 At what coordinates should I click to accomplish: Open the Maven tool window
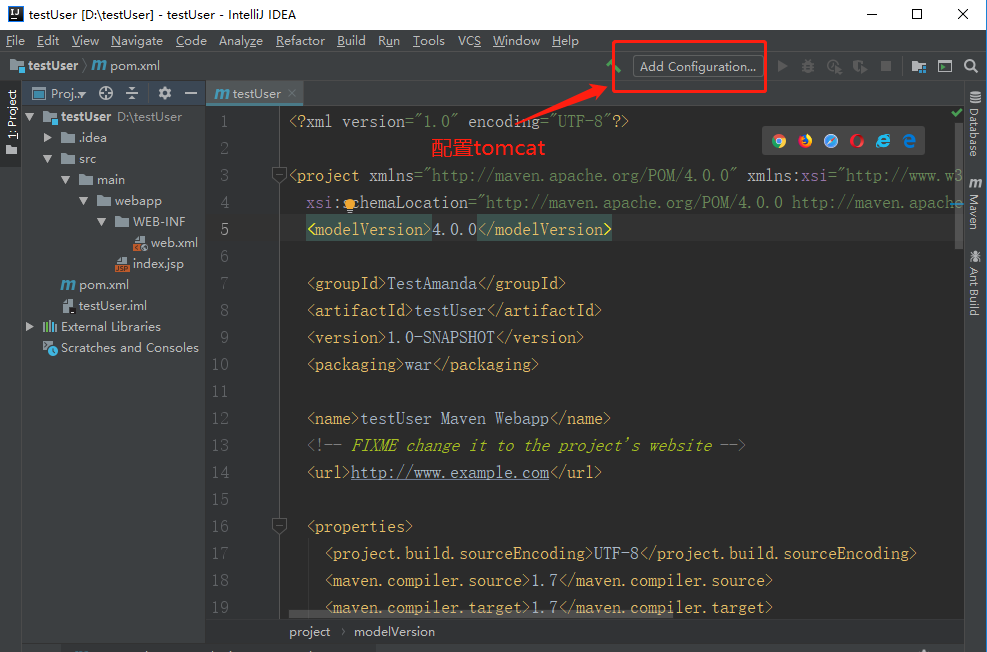click(974, 203)
